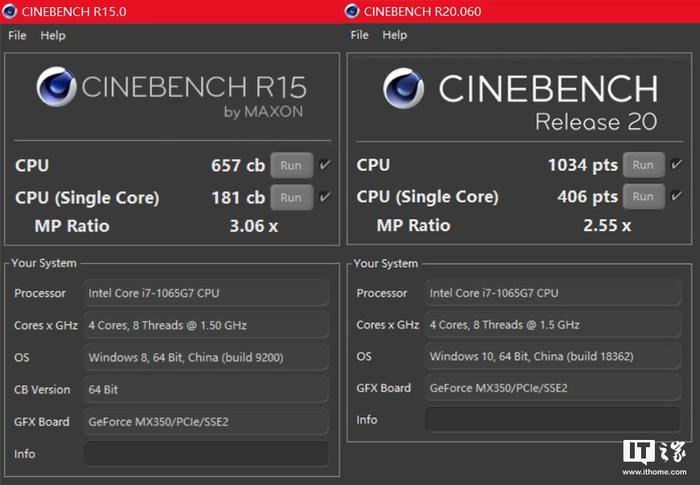This screenshot has width=700, height=485.
Task: Run the CPU test in Cinebench R20
Action: (643, 165)
